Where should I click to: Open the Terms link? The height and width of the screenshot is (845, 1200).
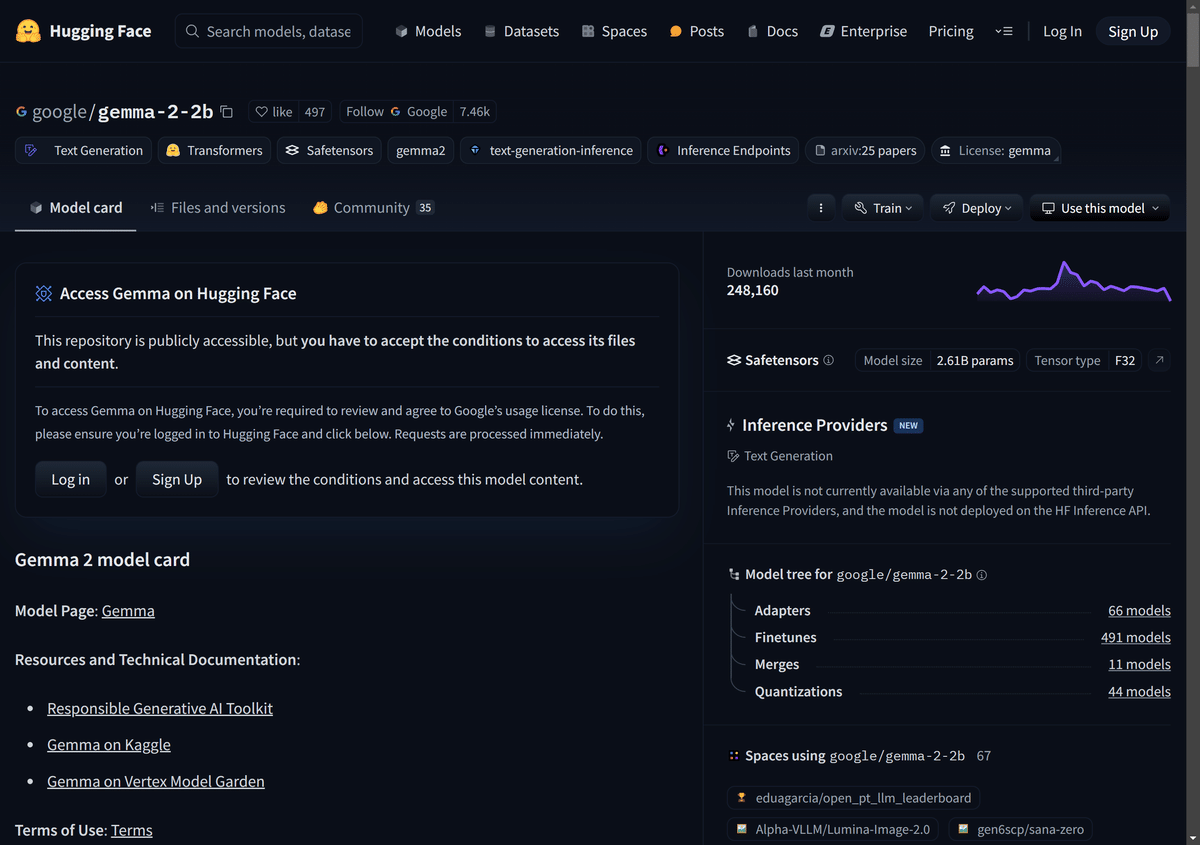132,830
